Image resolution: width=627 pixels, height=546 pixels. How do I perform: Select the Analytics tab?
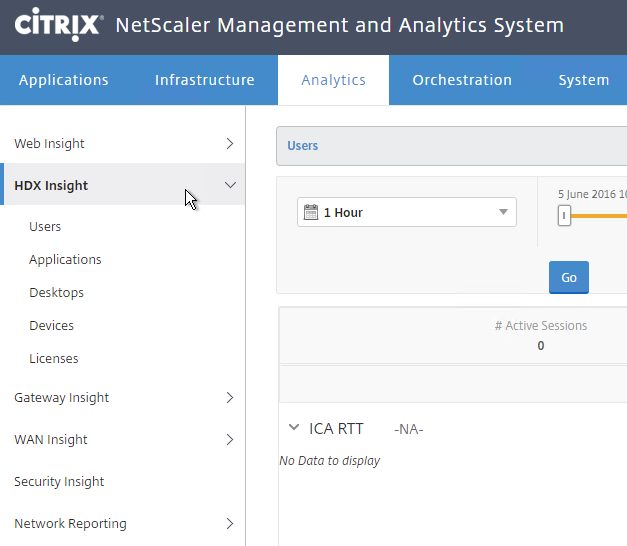(333, 80)
